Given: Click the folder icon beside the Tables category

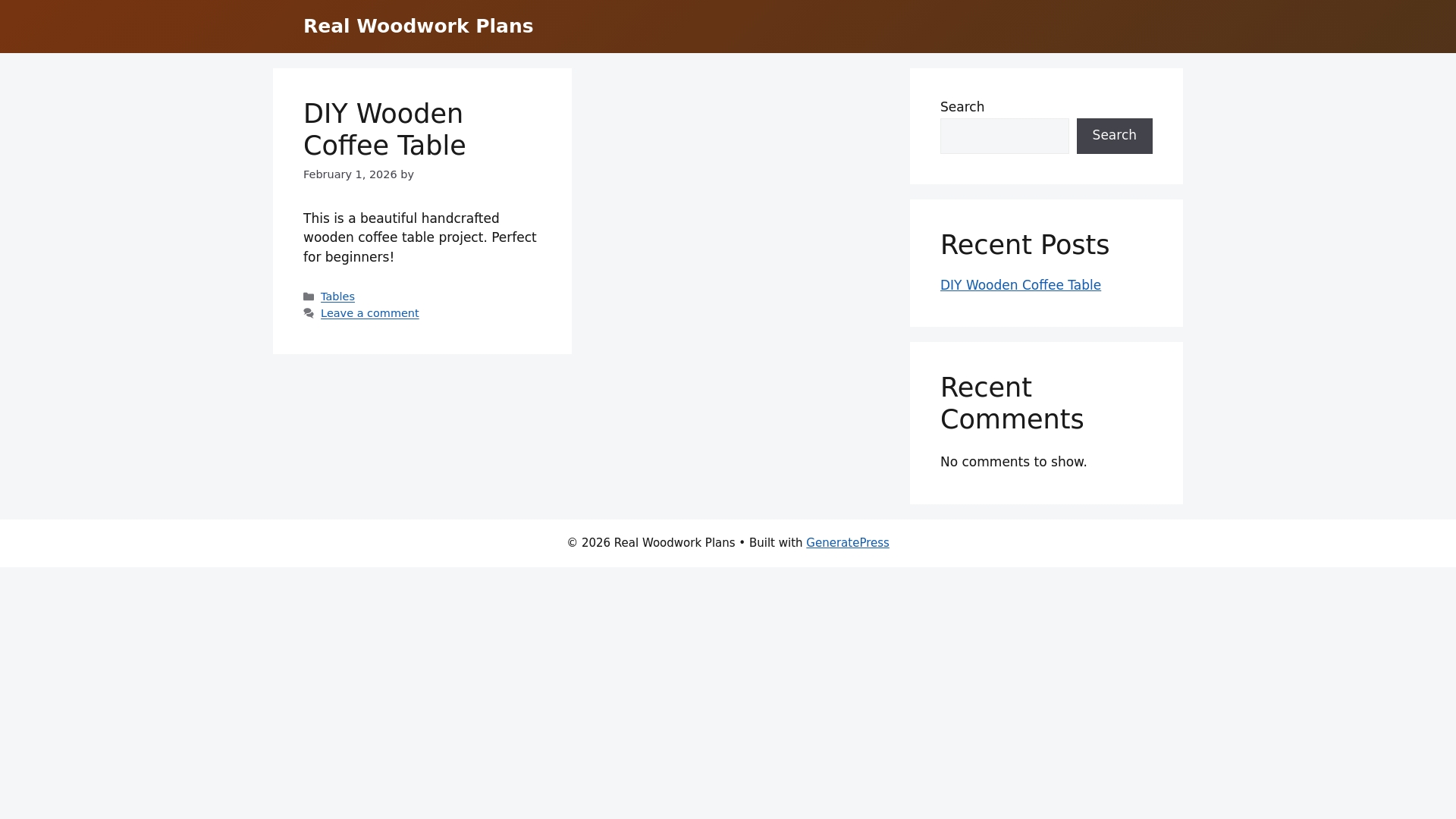Looking at the screenshot, I should click(309, 297).
